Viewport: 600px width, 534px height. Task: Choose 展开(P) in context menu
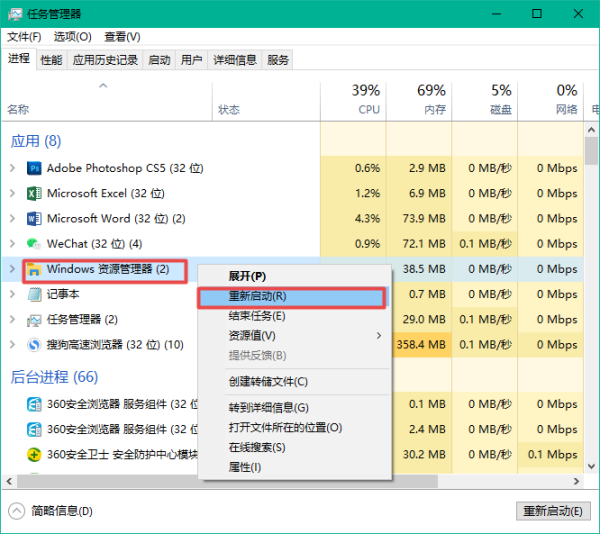click(295, 277)
